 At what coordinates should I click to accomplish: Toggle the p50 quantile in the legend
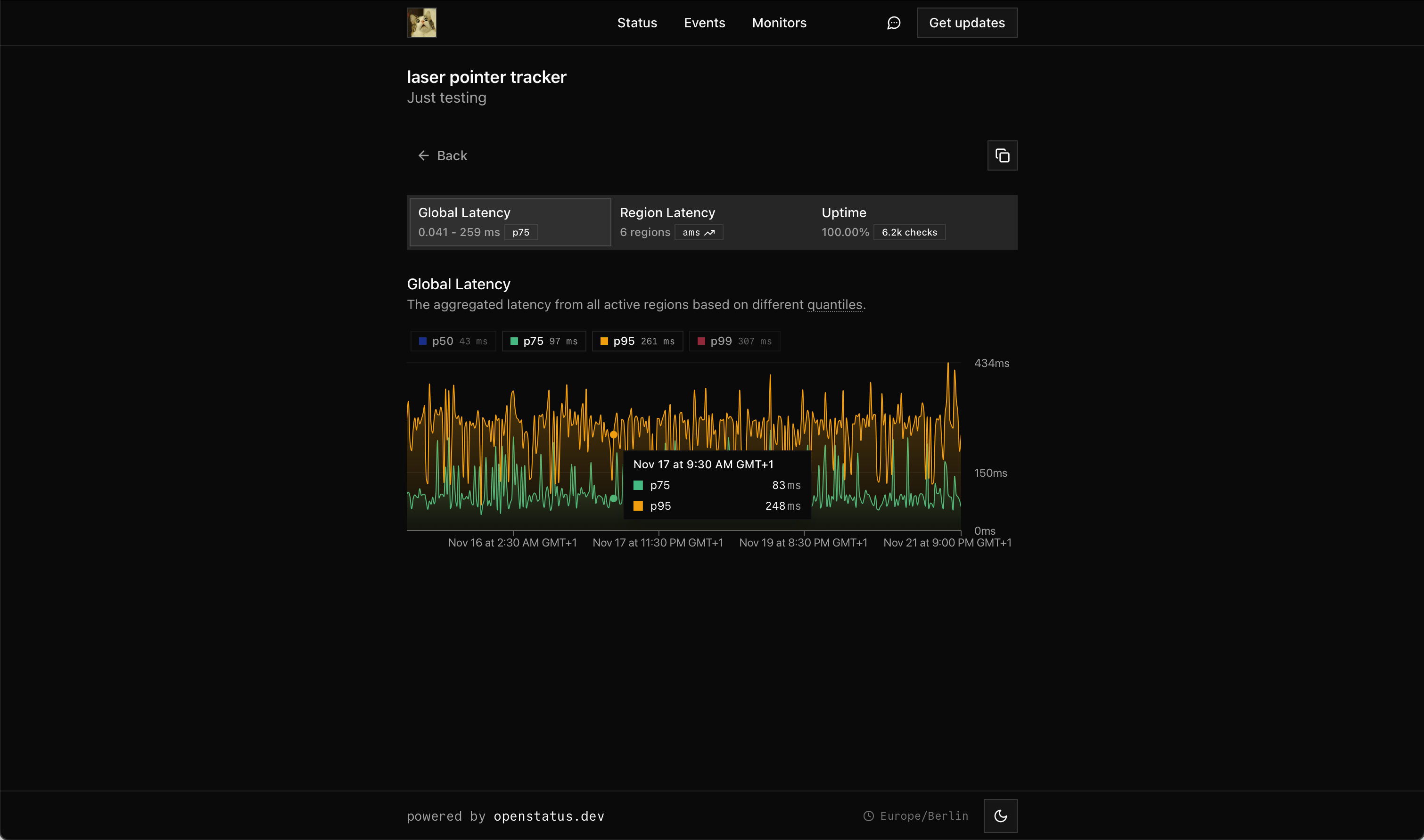click(x=453, y=341)
